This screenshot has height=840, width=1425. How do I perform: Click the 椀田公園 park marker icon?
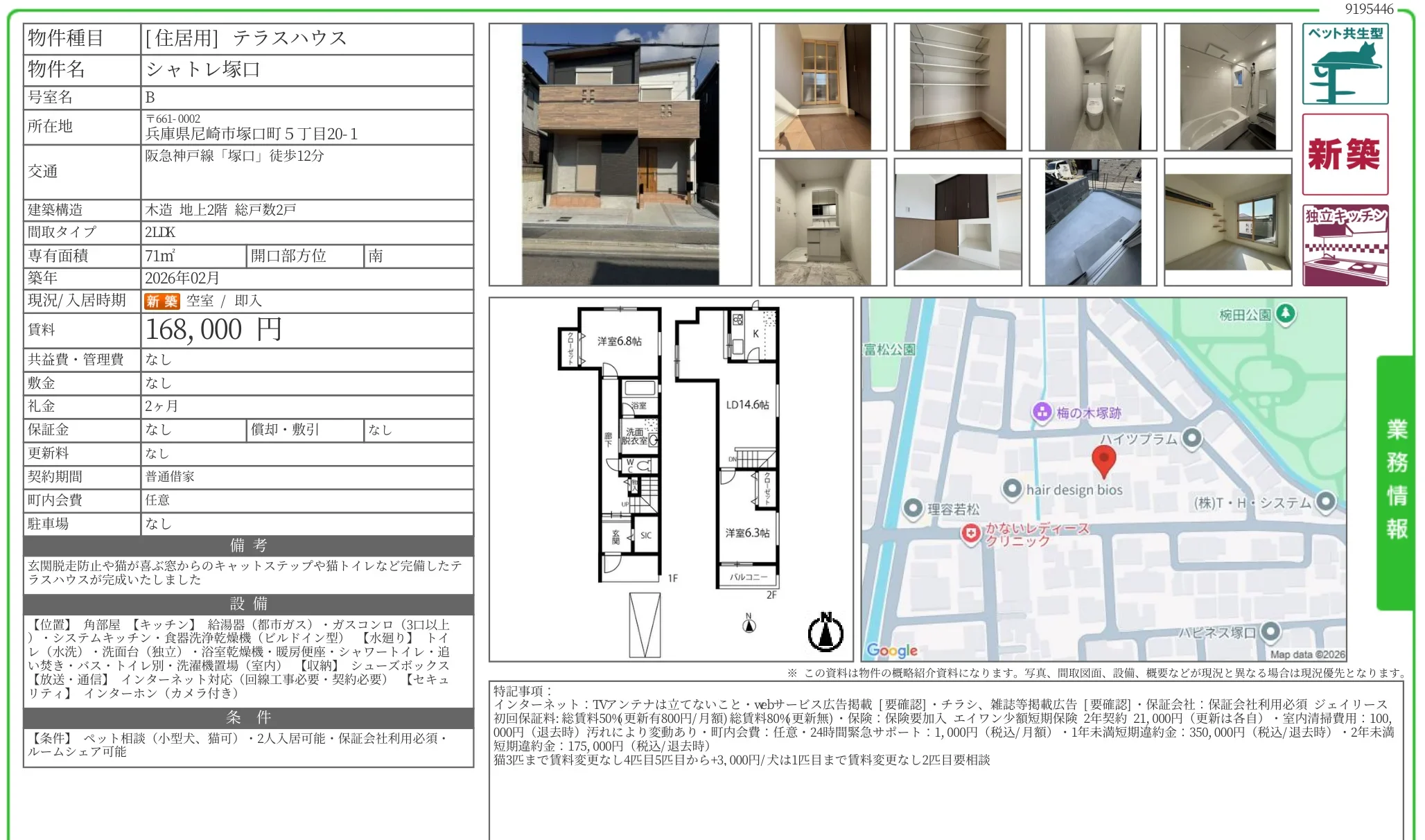1286,313
